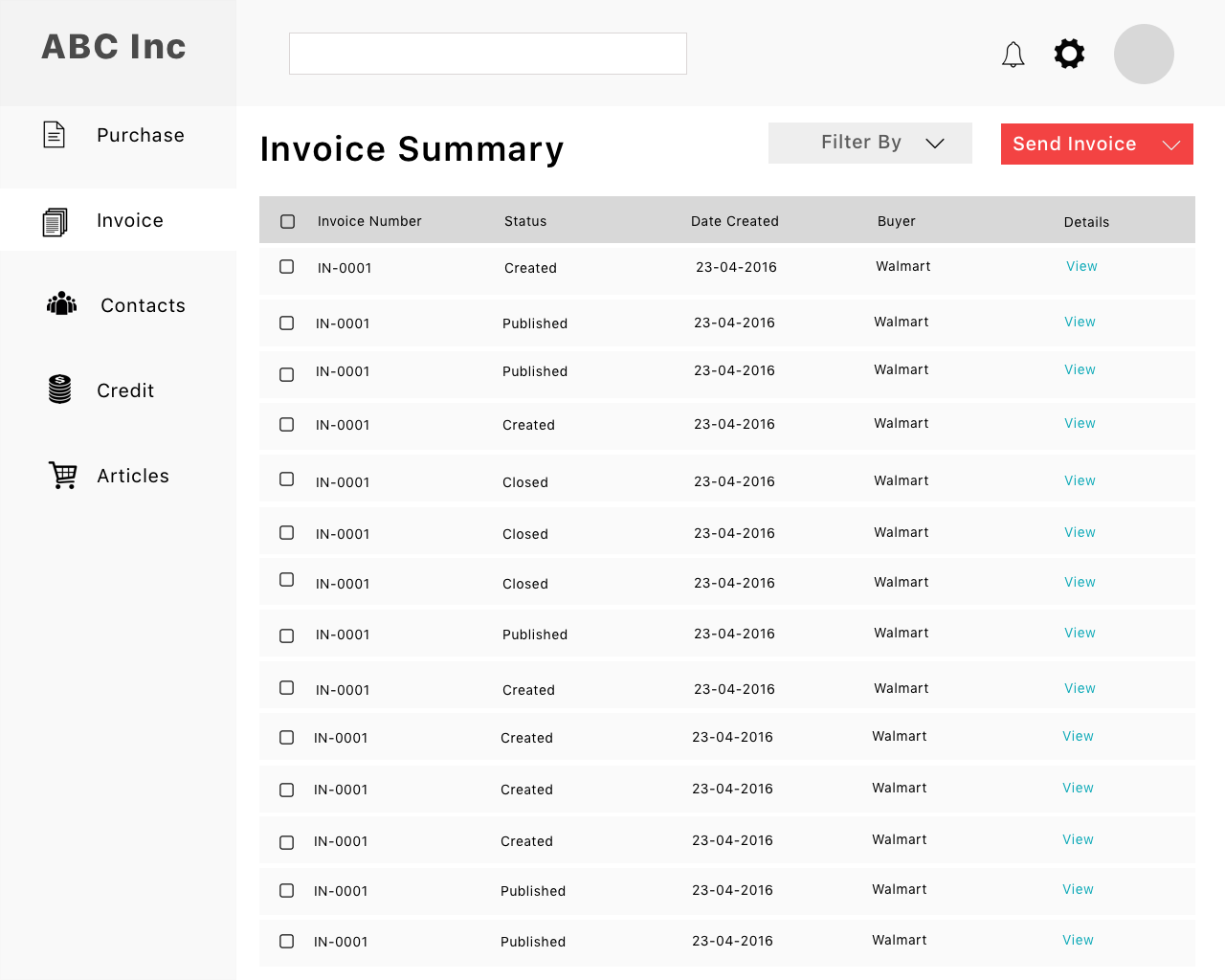Open the Send Invoice dropdown arrow
Screen dimensions: 1225x980
(1171, 145)
